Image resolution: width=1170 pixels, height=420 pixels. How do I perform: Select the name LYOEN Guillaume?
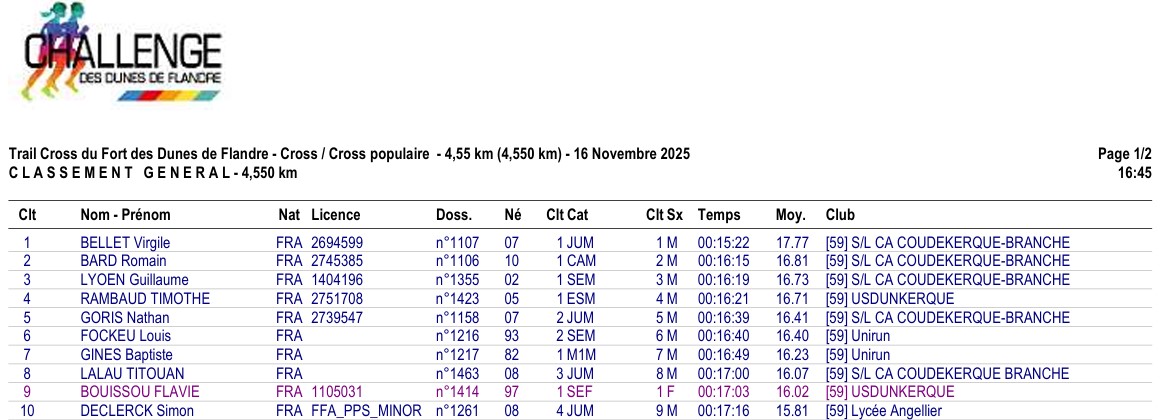tap(134, 280)
